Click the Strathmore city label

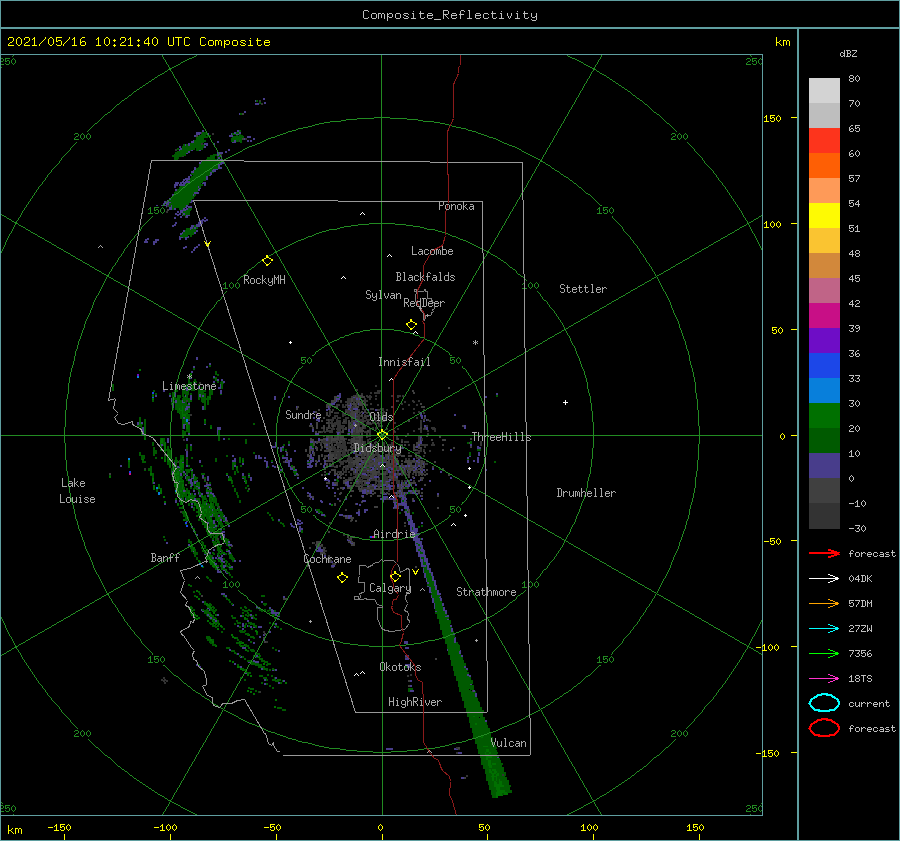pyautogui.click(x=486, y=592)
